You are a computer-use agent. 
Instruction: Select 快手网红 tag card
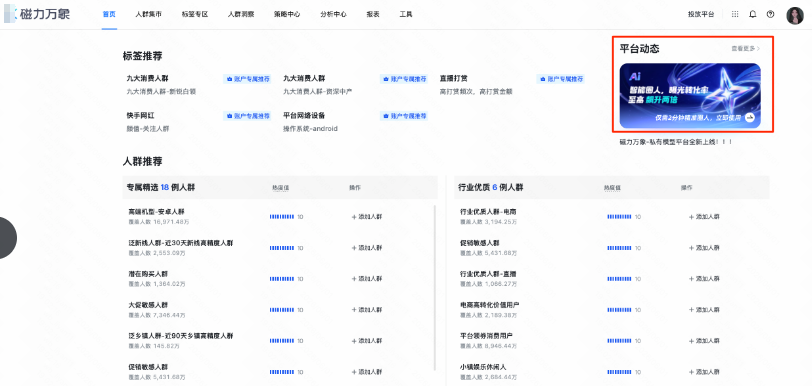140,116
